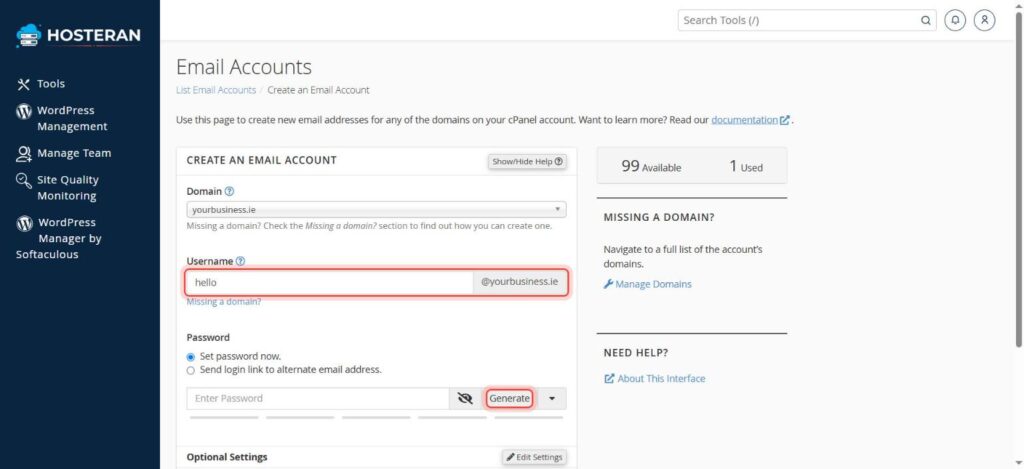This screenshot has height=469, width=1024.
Task: Open the documentation link
Action: 744,120
